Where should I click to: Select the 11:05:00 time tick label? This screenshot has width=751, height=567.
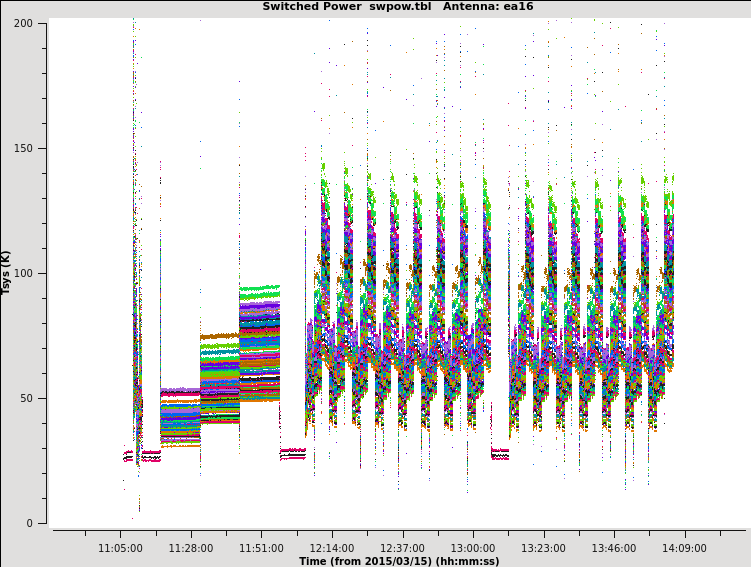tap(120, 548)
